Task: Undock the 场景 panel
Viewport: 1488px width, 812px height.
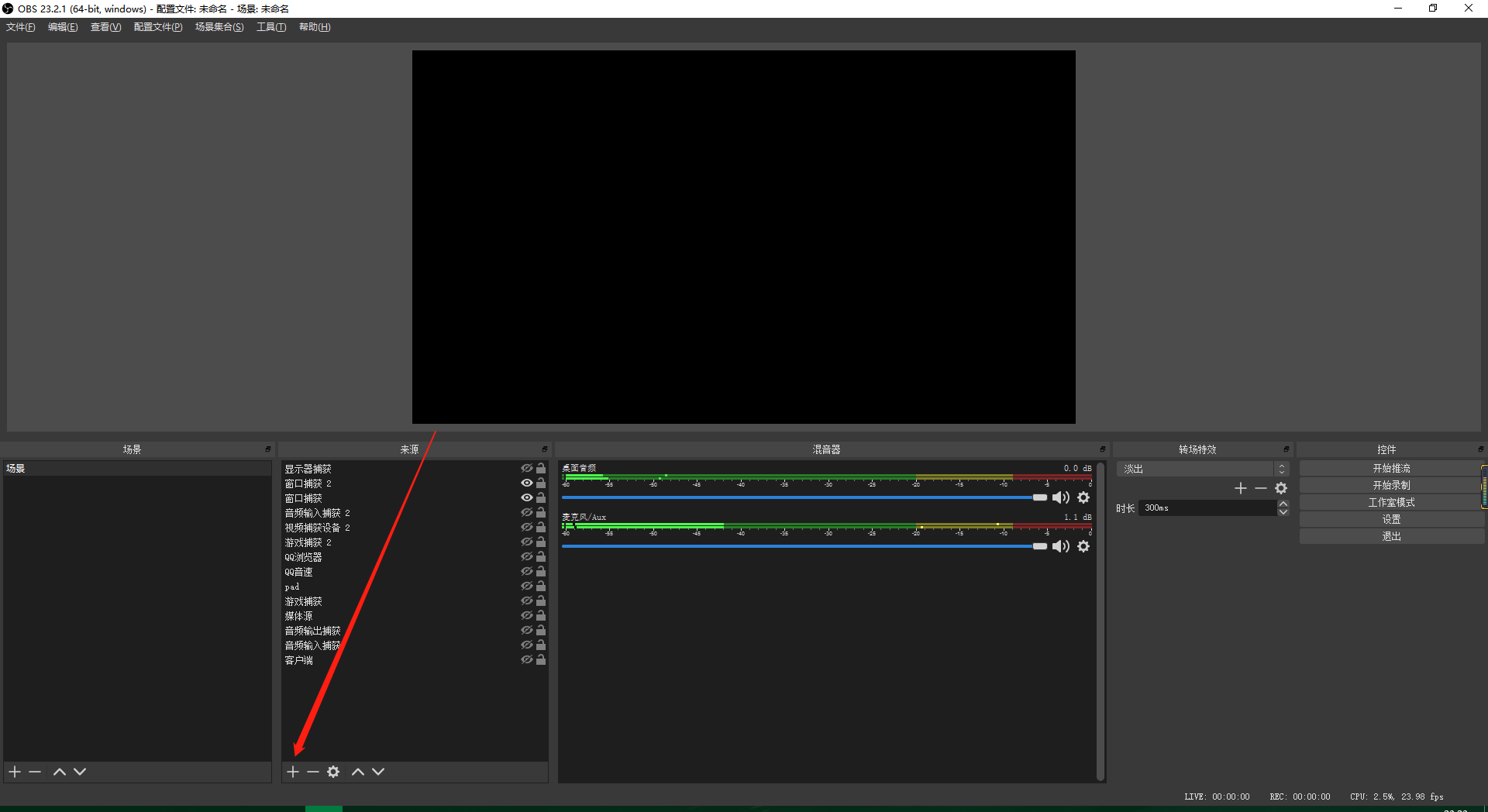Action: pyautogui.click(x=268, y=449)
